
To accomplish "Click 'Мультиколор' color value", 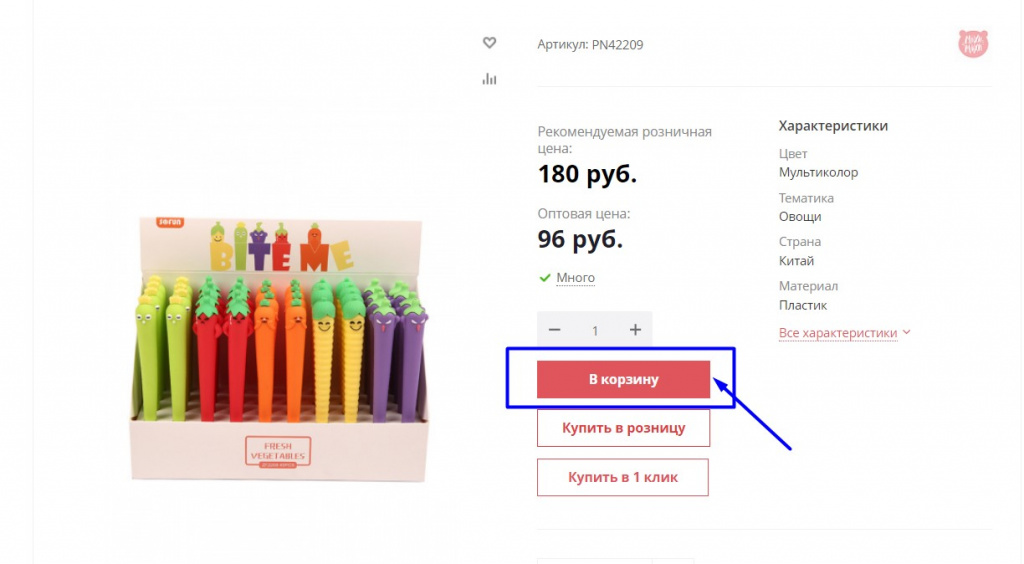I will click(x=818, y=172).
